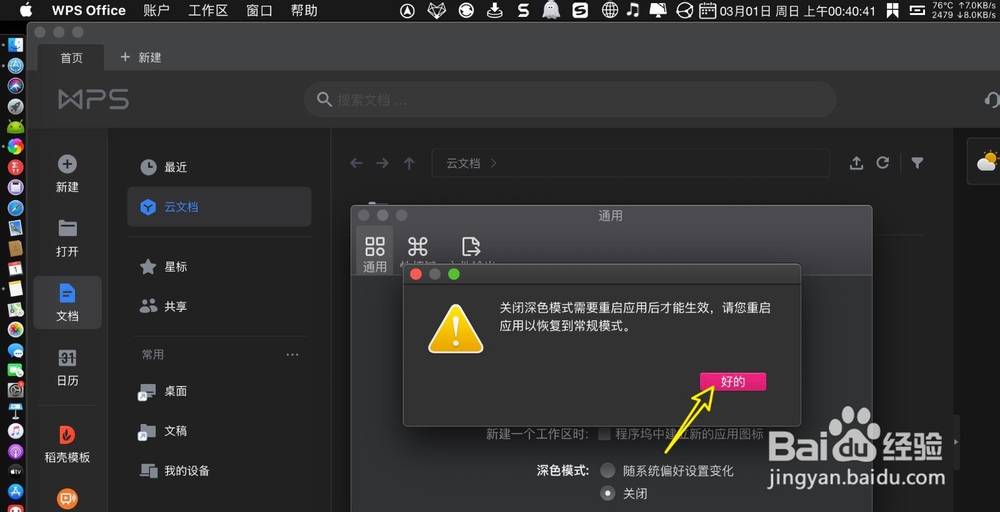Viewport: 1000px width, 512px height.
Task: Open 星标 starred documents
Action: click(x=219, y=267)
